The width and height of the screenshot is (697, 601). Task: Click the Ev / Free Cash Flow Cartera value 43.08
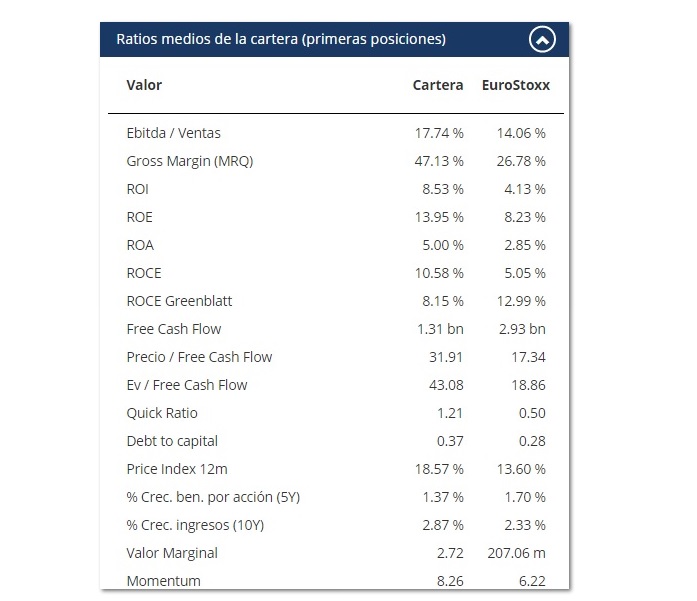click(x=446, y=385)
